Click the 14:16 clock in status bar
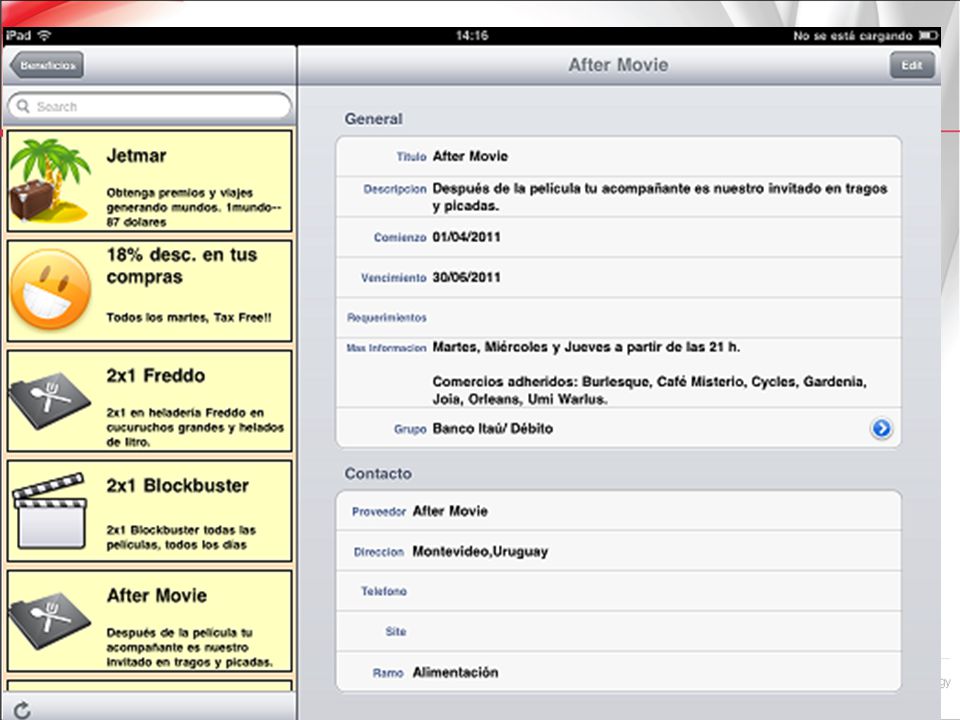Image resolution: width=960 pixels, height=720 pixels. [471, 36]
